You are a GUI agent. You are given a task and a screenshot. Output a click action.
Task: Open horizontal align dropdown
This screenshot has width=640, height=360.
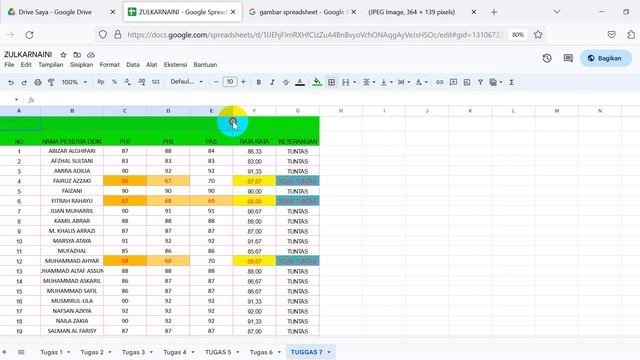pos(368,82)
